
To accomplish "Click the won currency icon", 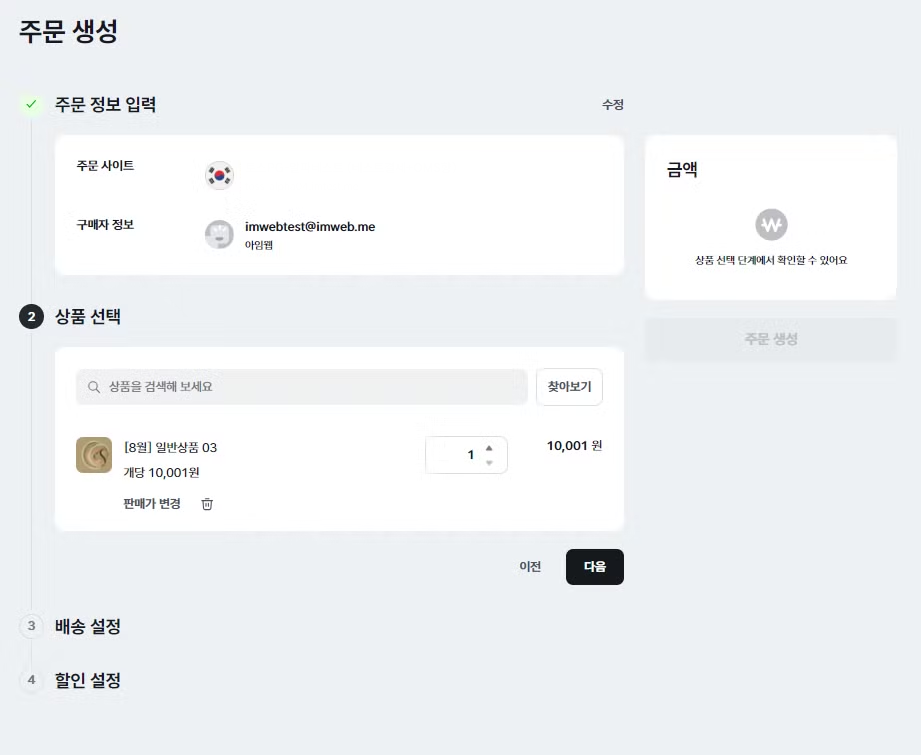I will coord(771,224).
